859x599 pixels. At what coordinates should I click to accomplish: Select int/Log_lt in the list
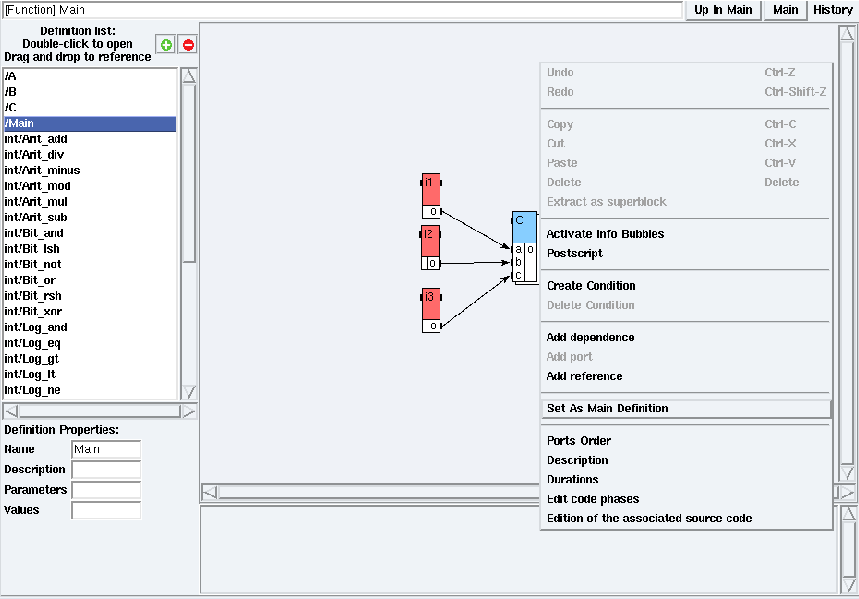tap(90, 374)
